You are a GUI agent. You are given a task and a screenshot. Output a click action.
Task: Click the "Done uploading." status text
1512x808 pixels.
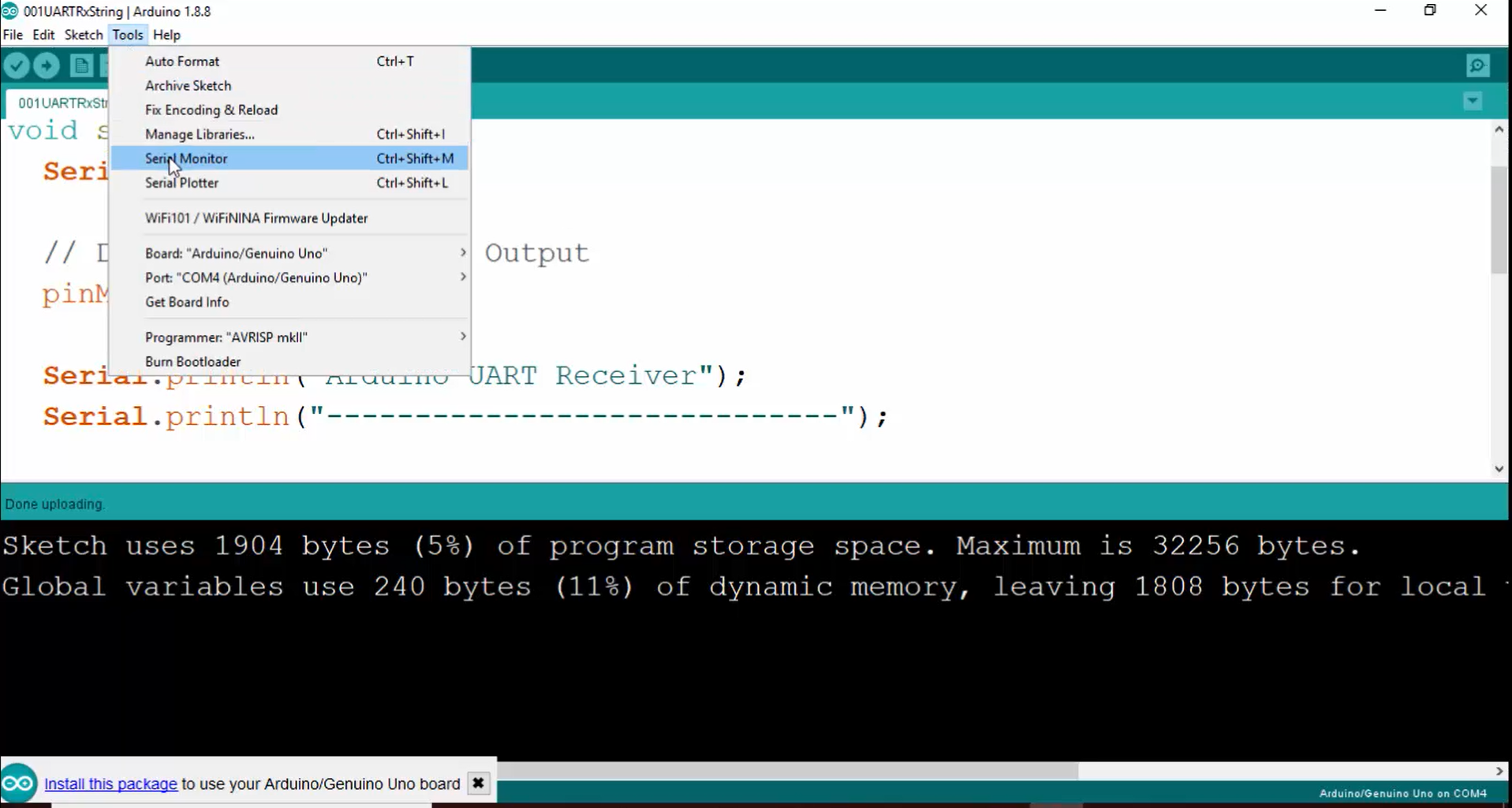pyautogui.click(x=54, y=505)
